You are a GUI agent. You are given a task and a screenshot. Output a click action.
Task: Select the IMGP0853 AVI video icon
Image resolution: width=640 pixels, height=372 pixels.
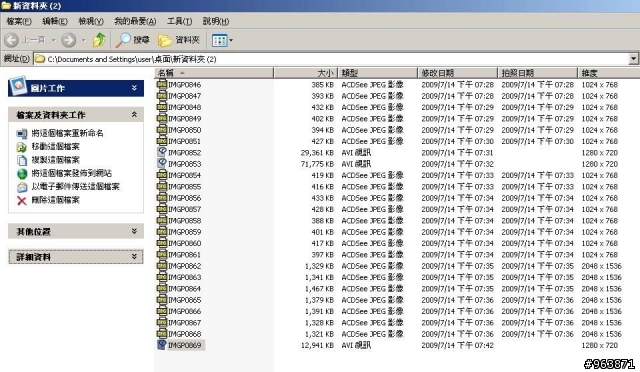pyautogui.click(x=162, y=163)
